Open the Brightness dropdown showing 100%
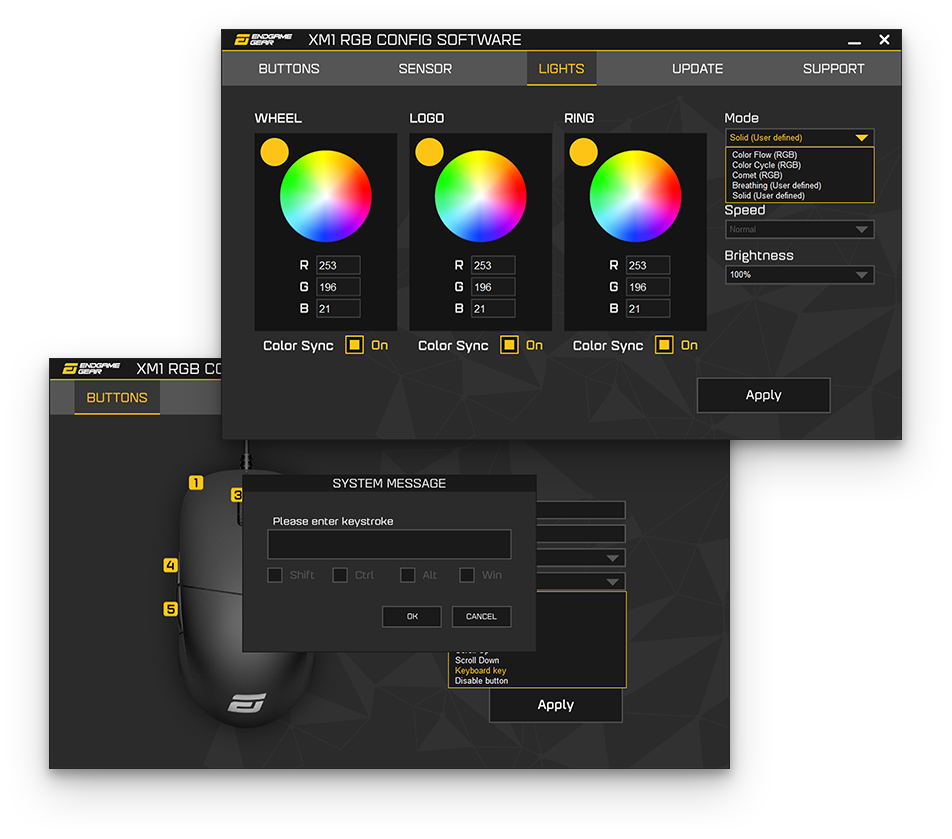 pyautogui.click(x=800, y=274)
